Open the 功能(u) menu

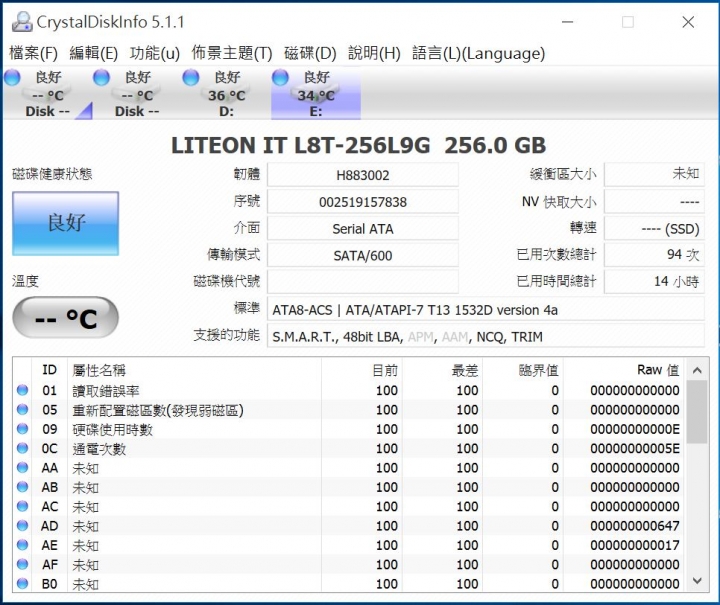click(155, 53)
